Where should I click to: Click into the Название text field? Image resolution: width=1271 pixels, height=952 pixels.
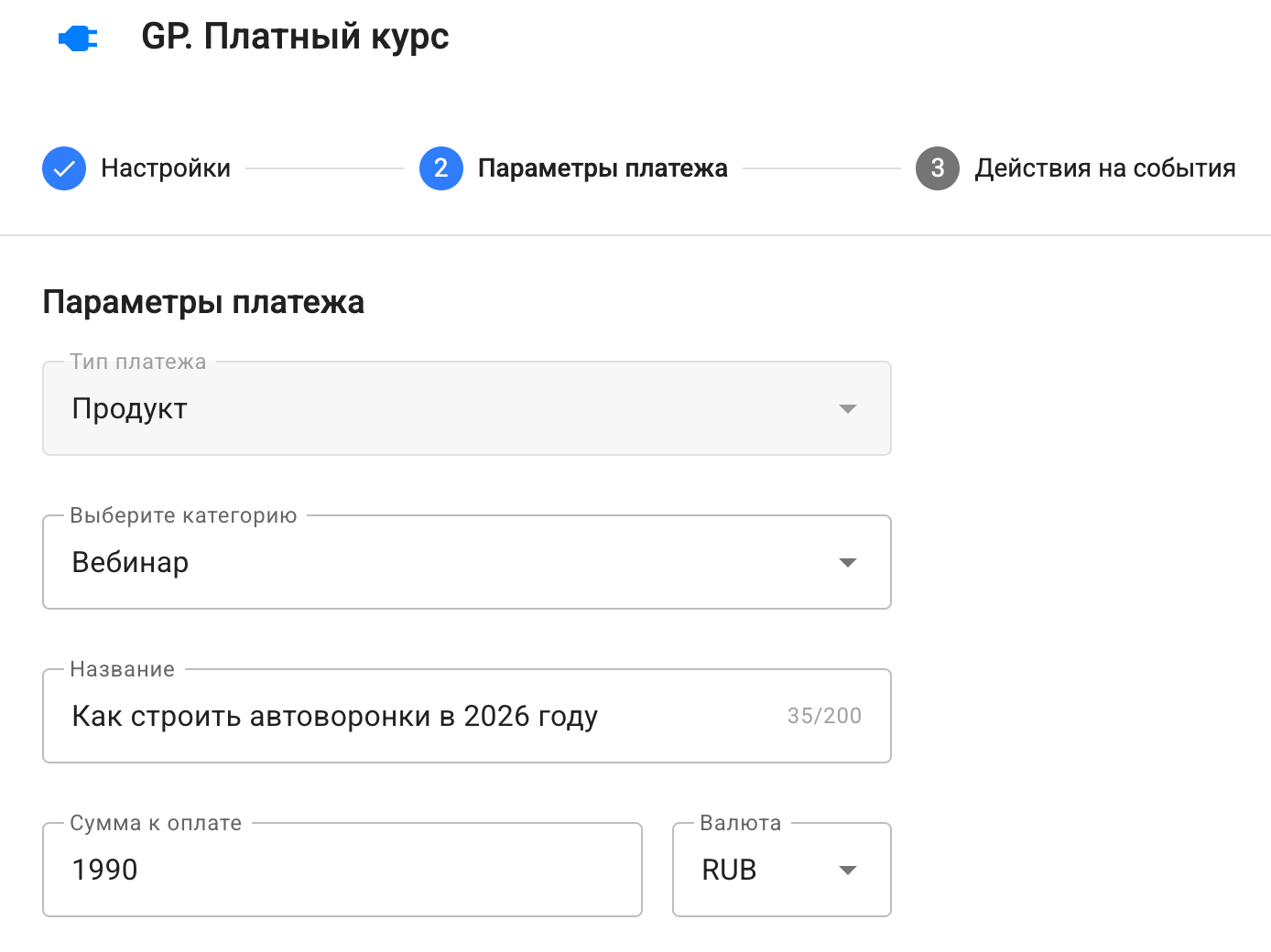pos(412,717)
